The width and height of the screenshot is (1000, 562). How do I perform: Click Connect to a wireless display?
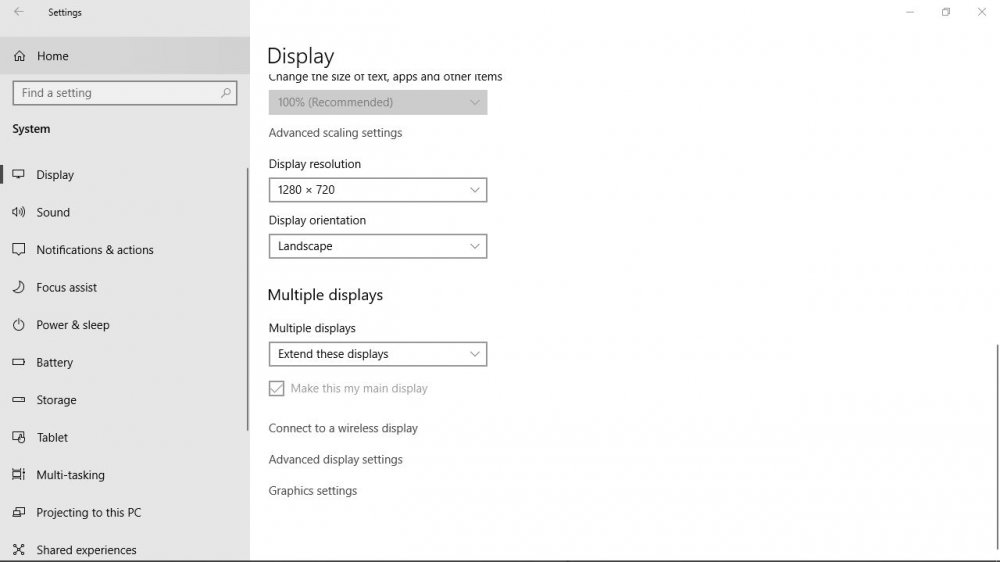[343, 428]
